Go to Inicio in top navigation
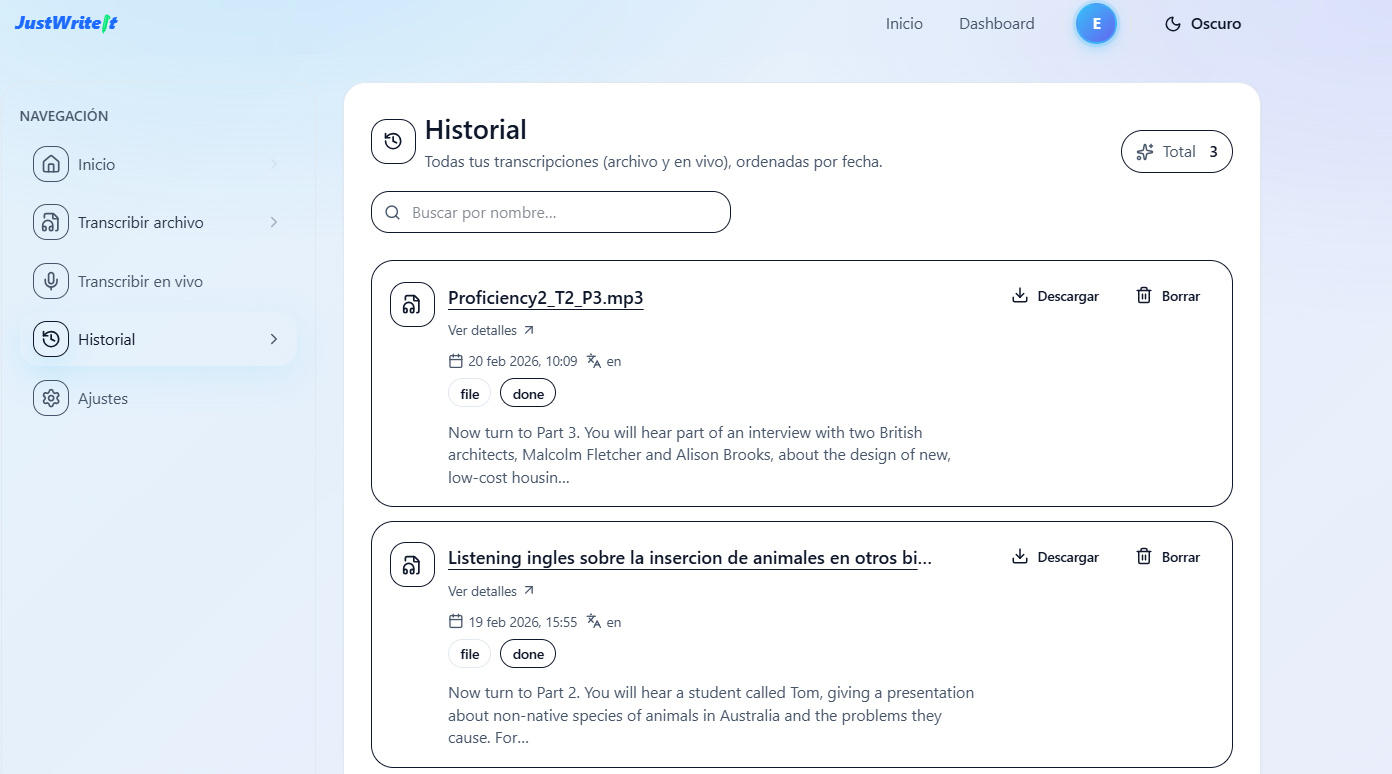 tap(904, 24)
